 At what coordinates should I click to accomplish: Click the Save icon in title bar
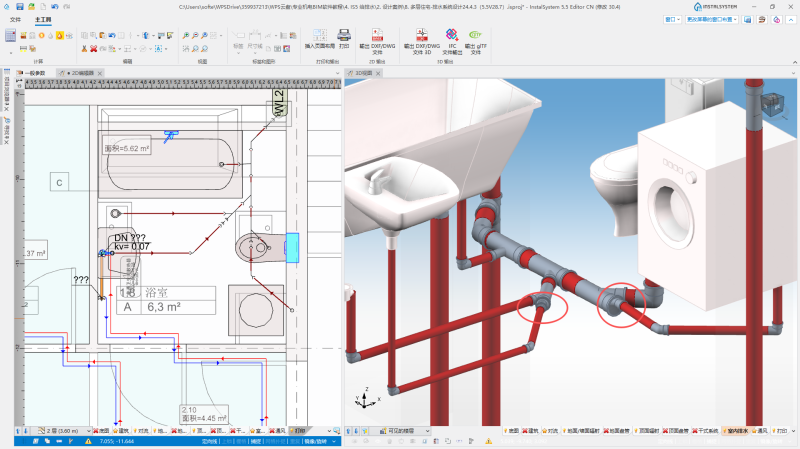click(x=19, y=7)
